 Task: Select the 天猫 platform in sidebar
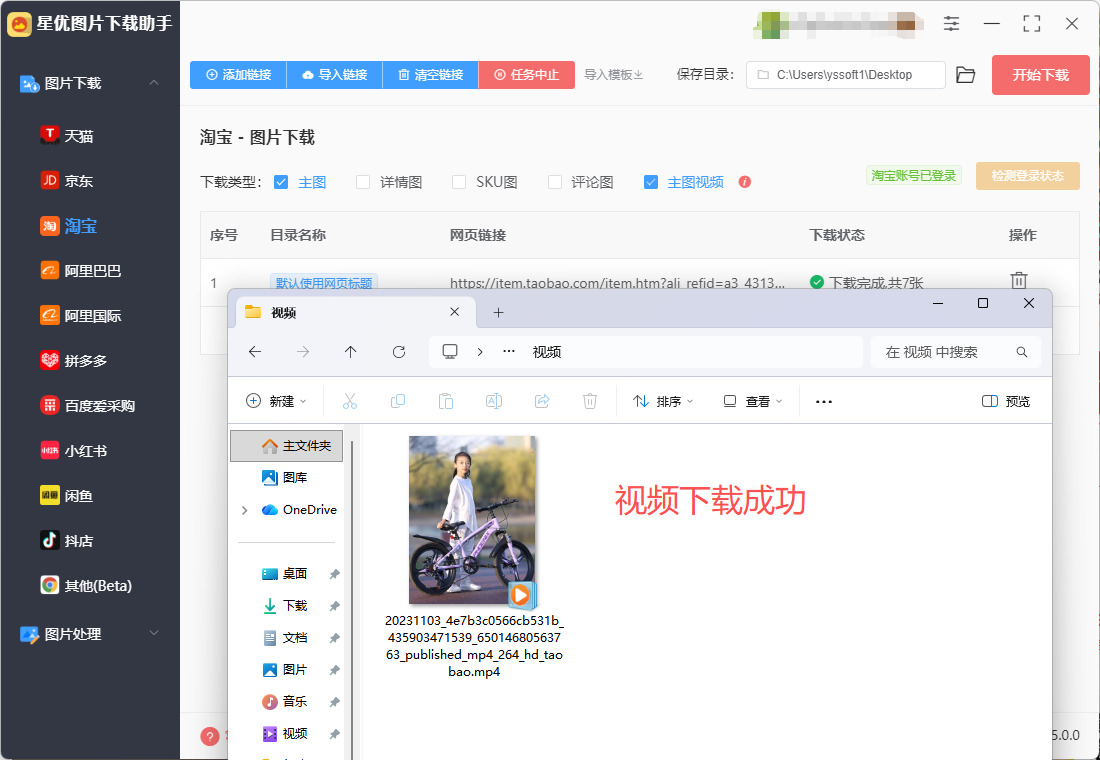tap(79, 136)
